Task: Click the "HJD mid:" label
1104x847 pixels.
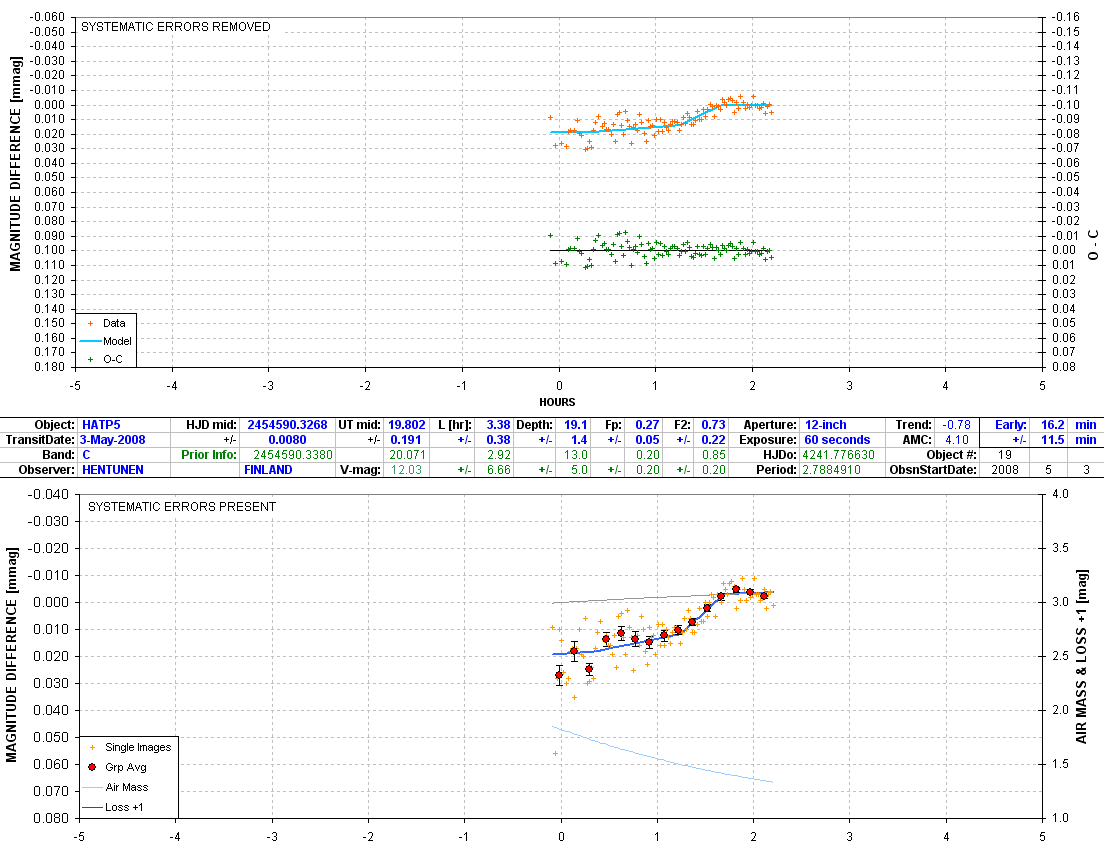Action: (212, 425)
